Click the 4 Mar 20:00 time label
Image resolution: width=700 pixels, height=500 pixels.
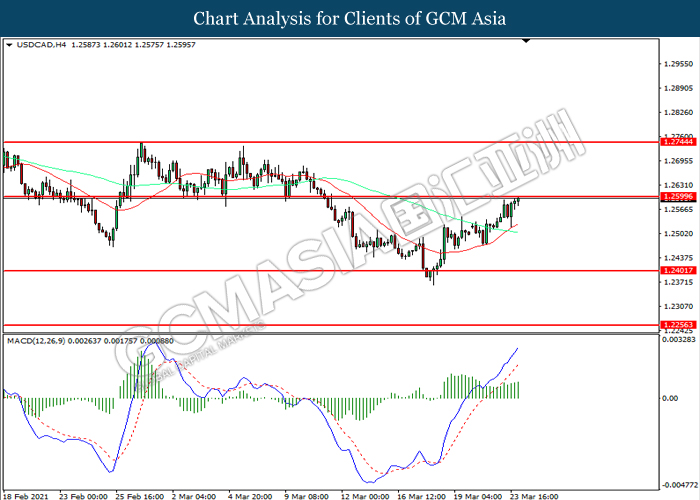pos(250,496)
